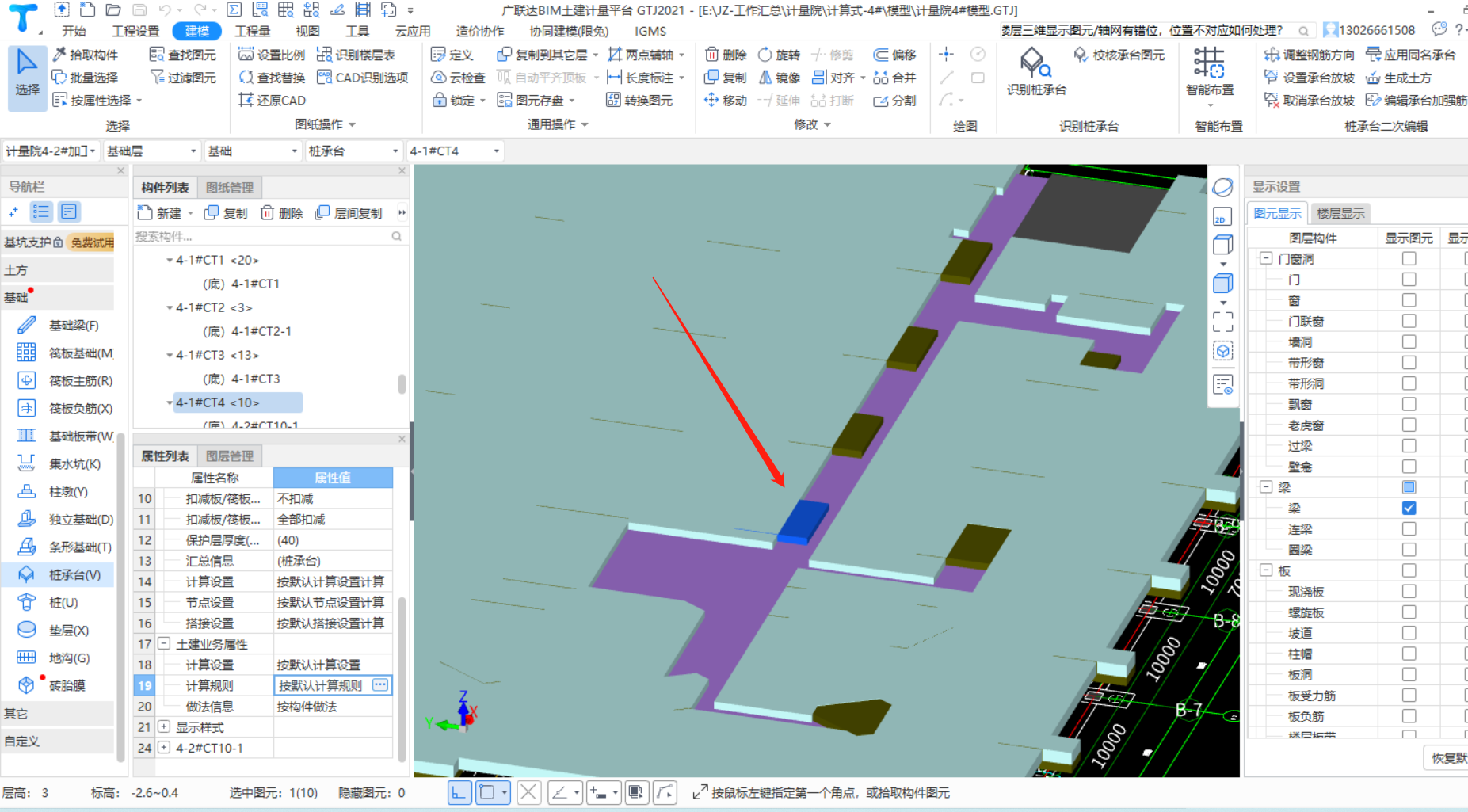Open the 4-1#CT4 component dropdown
The height and width of the screenshot is (812, 1468).
(455, 151)
